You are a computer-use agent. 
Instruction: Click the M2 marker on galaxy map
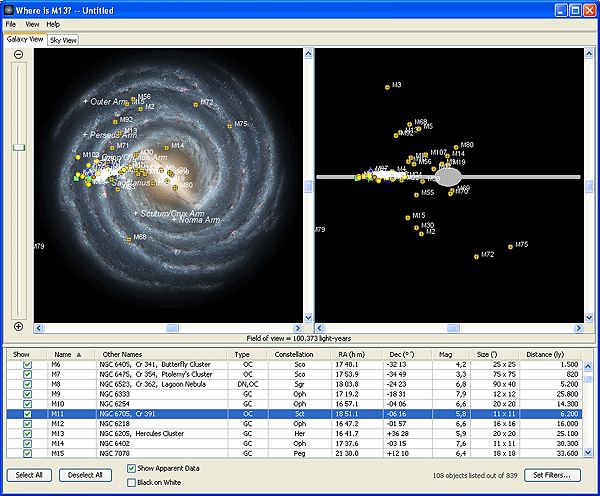tap(140, 109)
